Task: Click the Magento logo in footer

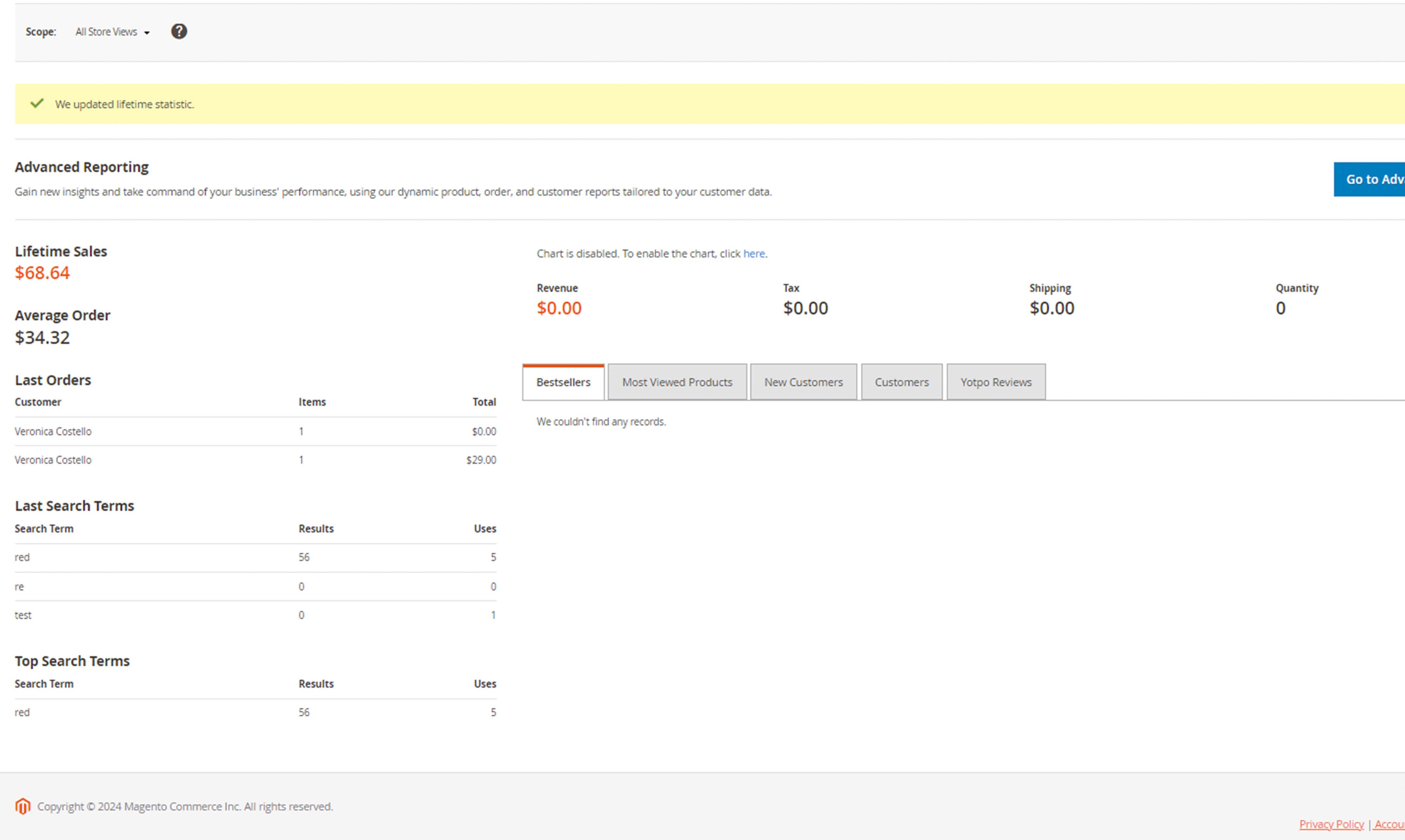Action: [23, 806]
